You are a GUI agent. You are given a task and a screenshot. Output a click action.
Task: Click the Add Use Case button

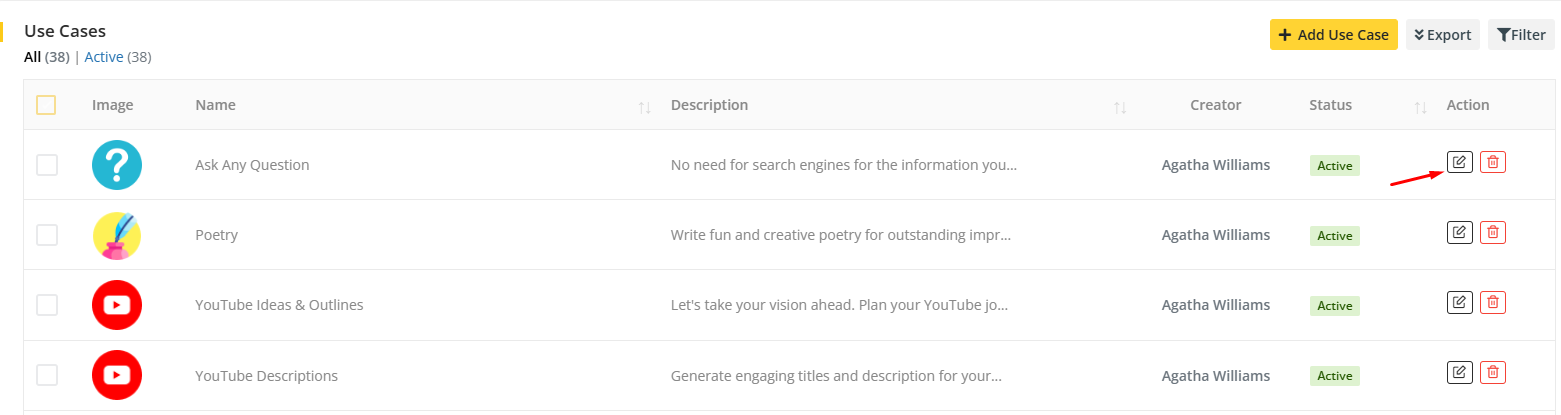coord(1333,35)
